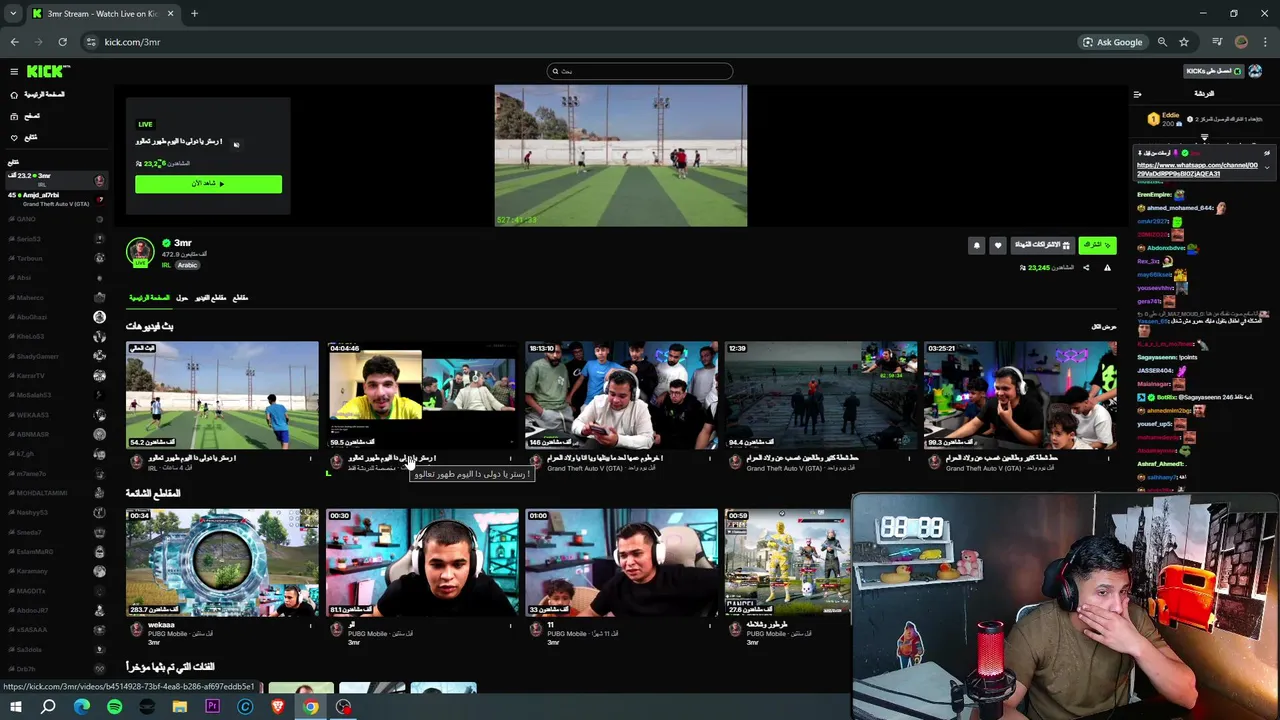Open the Windows Start menu
This screenshot has width=1280, height=720.
point(15,707)
